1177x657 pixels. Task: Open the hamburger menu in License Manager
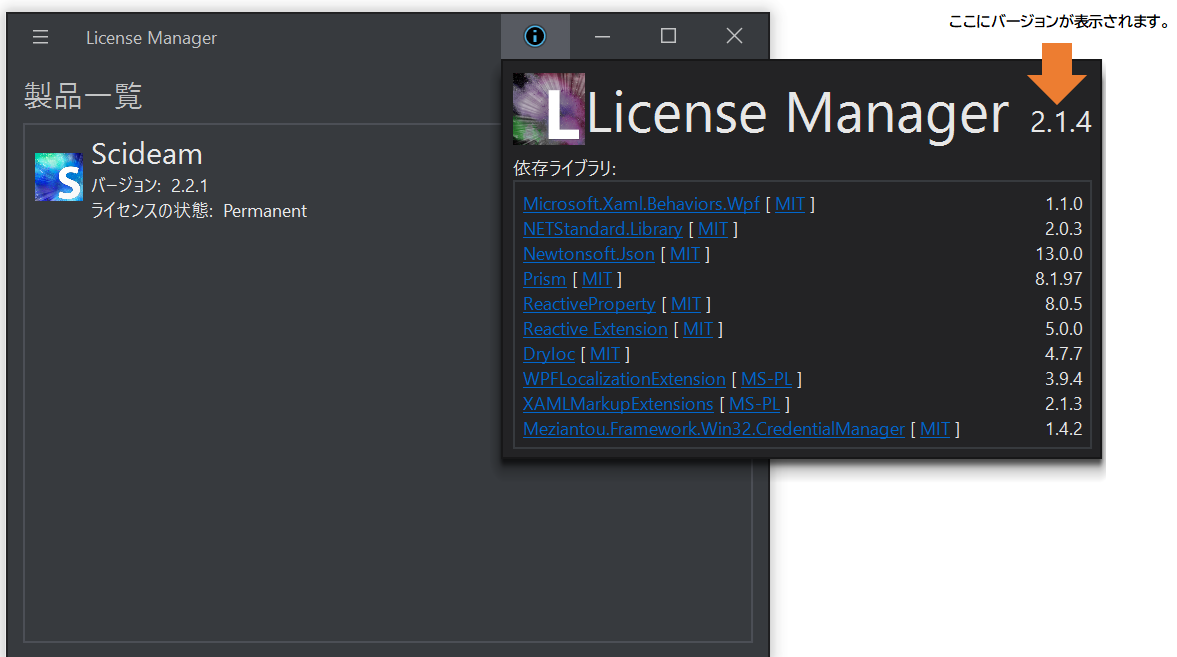[41, 37]
